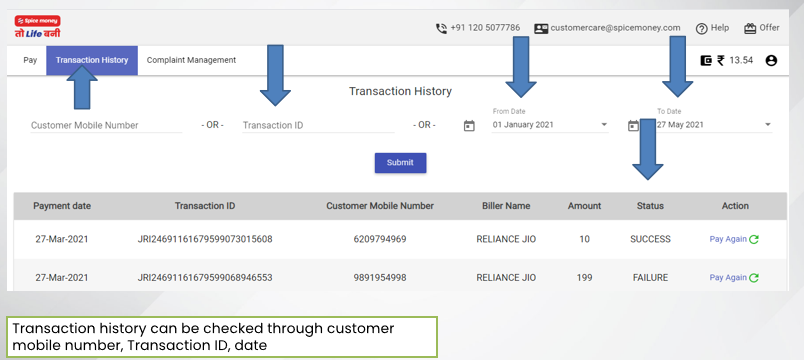
Task: Click transaction ID JRI24691161679599068946553
Action: (205, 278)
